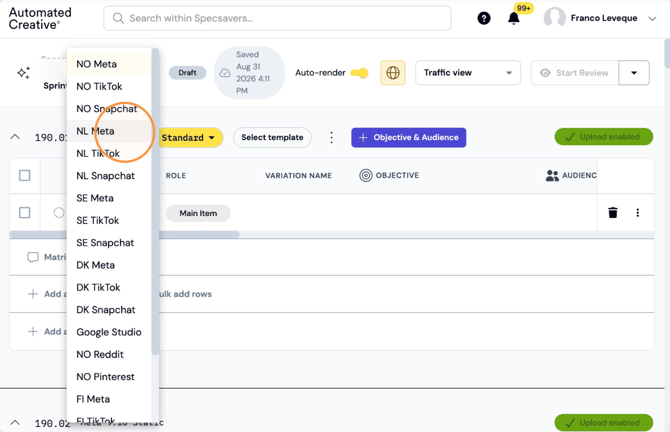This screenshot has height=432, width=670.
Task: Choose NL Meta from the list
Action: (x=109, y=131)
